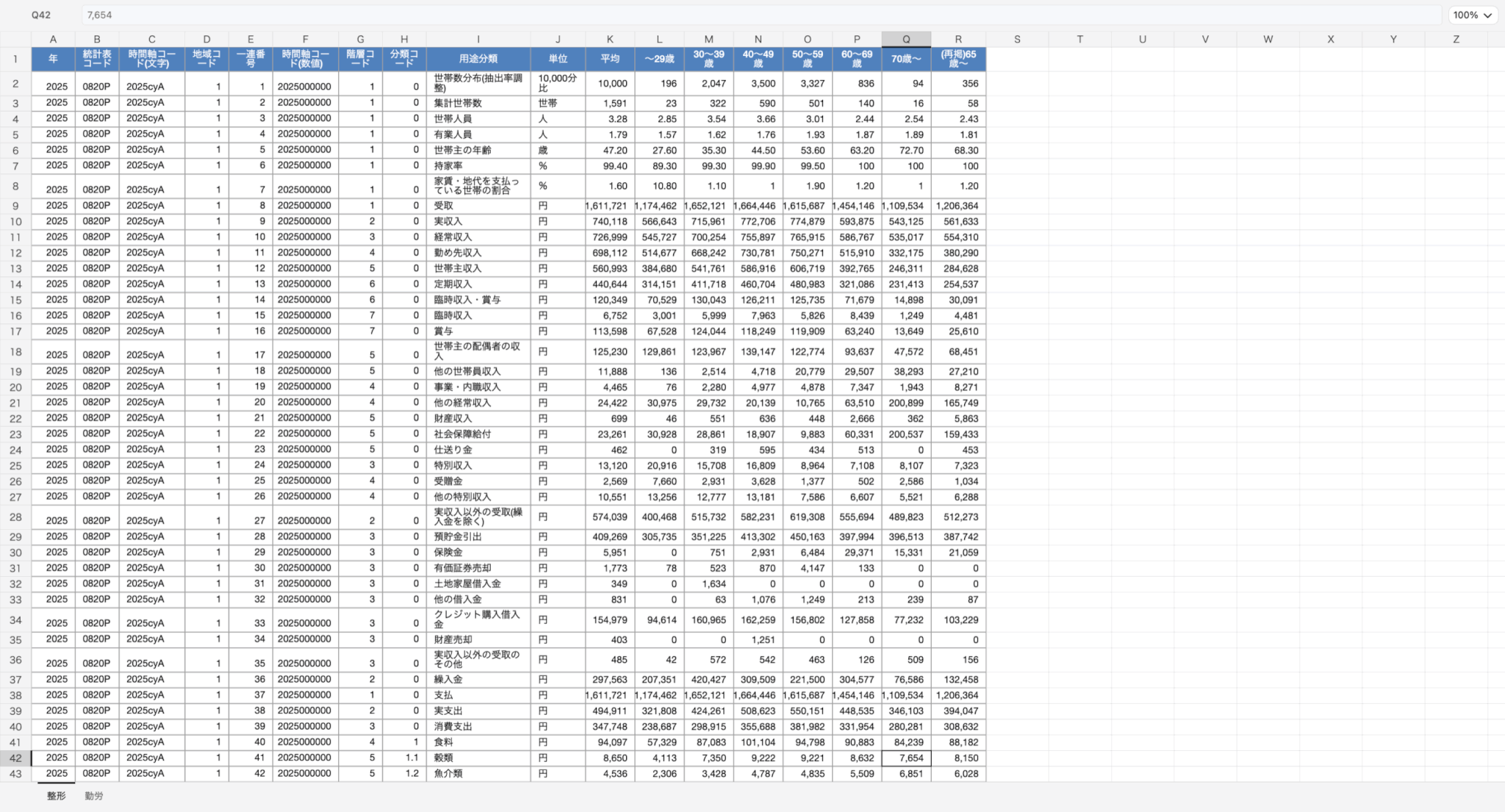
Task: Switch to the 勤労 sheet tab
Action: pos(93,796)
